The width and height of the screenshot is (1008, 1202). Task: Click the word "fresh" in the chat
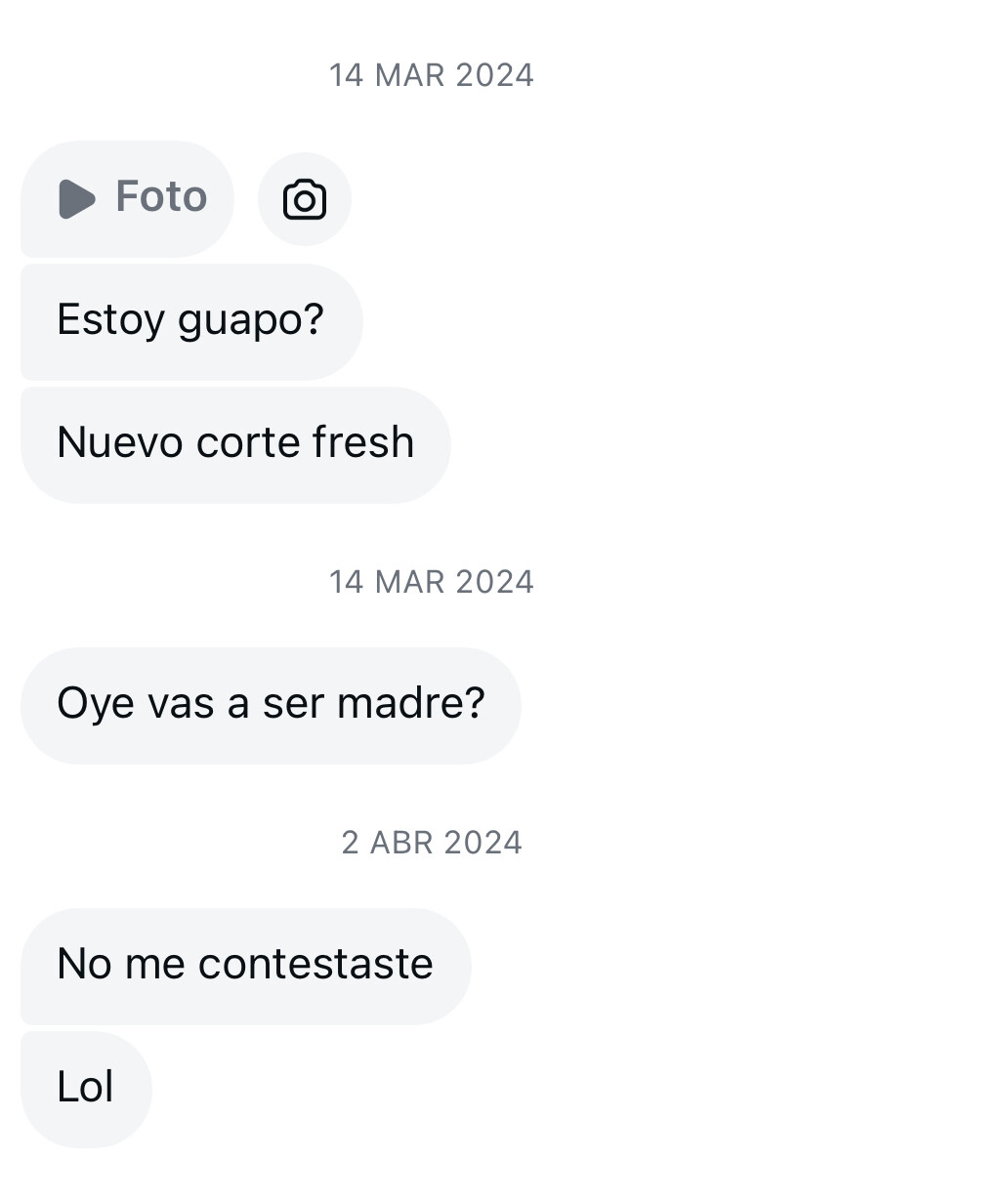(x=363, y=442)
